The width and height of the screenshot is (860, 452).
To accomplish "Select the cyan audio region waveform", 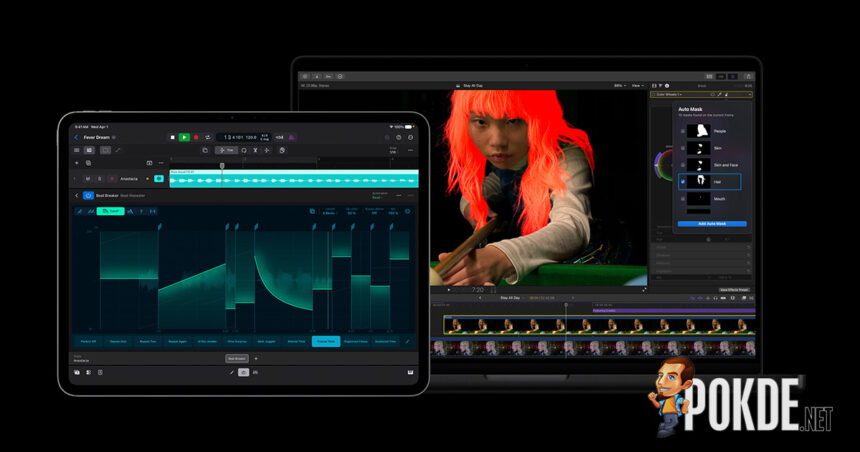I will 293,179.
